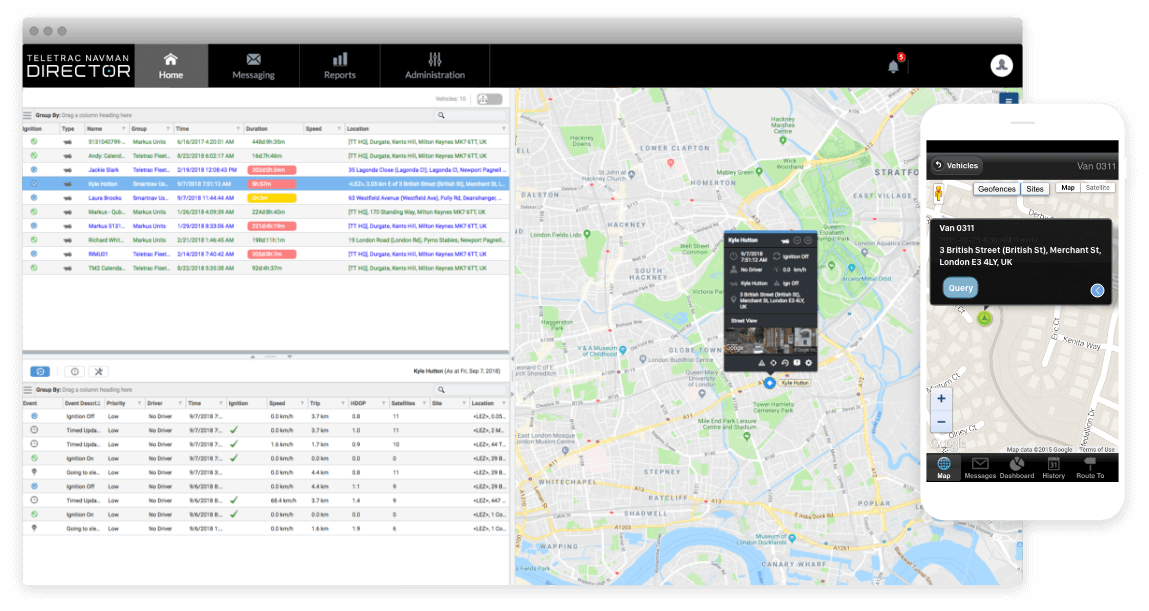Open the Name column filter dropdown
The image size is (1149, 611).
click(x=123, y=129)
